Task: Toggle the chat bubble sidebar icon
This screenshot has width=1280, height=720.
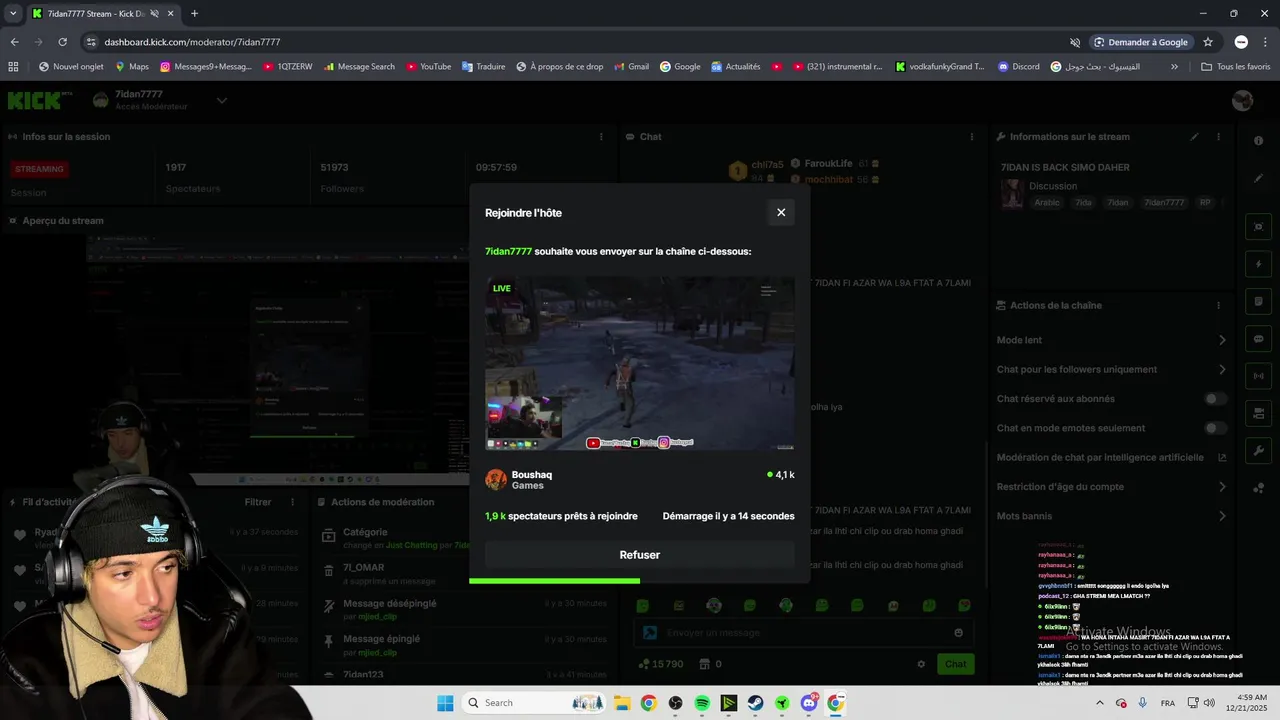Action: [1259, 339]
